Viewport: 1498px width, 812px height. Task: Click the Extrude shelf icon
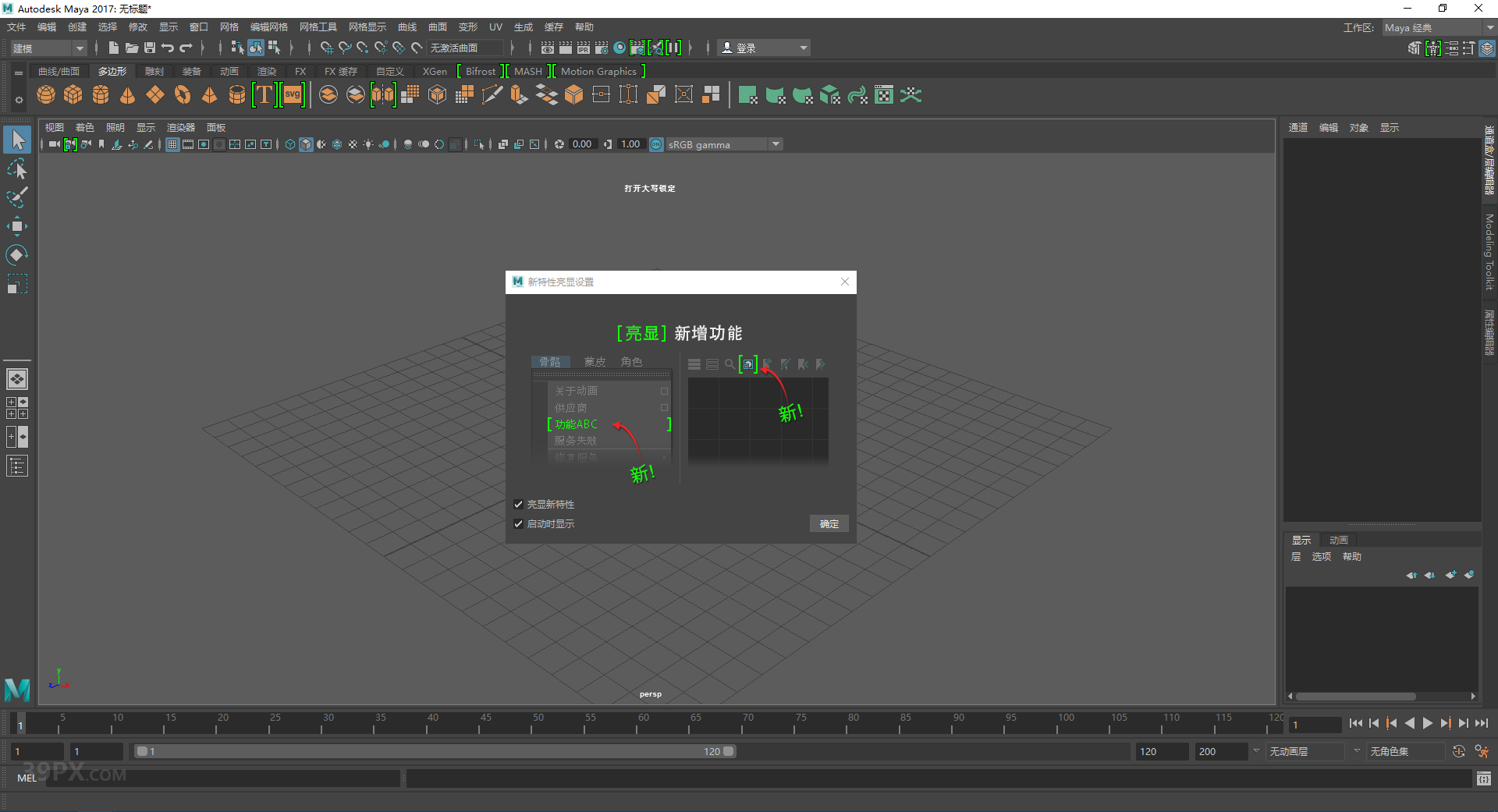coord(519,95)
